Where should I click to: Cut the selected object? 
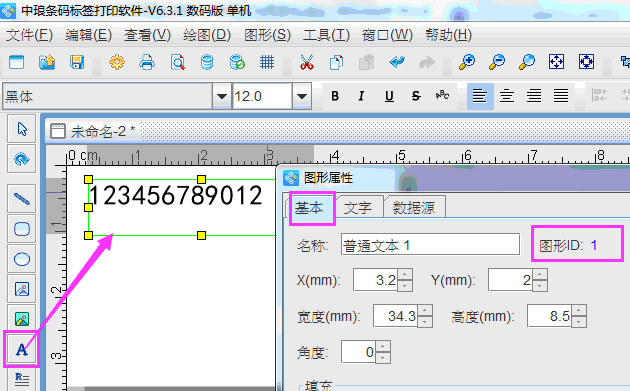307,62
